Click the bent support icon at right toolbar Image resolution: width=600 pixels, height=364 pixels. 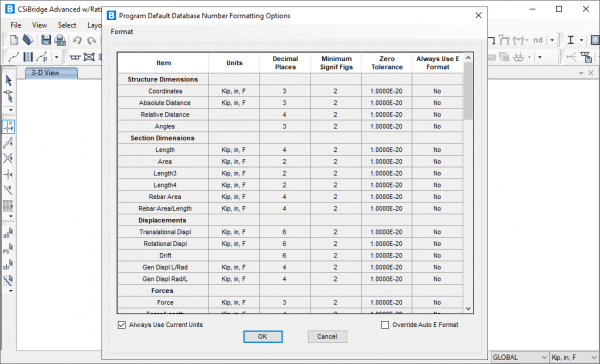point(505,40)
